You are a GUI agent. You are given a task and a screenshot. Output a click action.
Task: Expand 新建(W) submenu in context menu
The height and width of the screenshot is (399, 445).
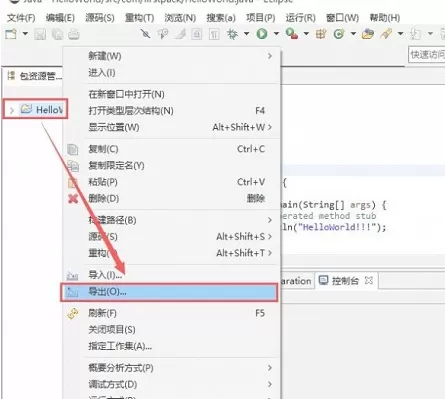pyautogui.click(x=270, y=56)
